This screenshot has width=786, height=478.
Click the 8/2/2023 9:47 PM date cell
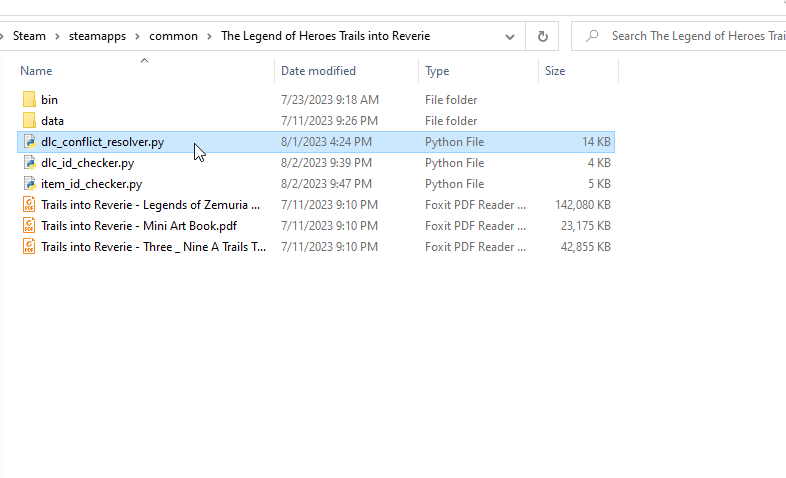[326, 184]
